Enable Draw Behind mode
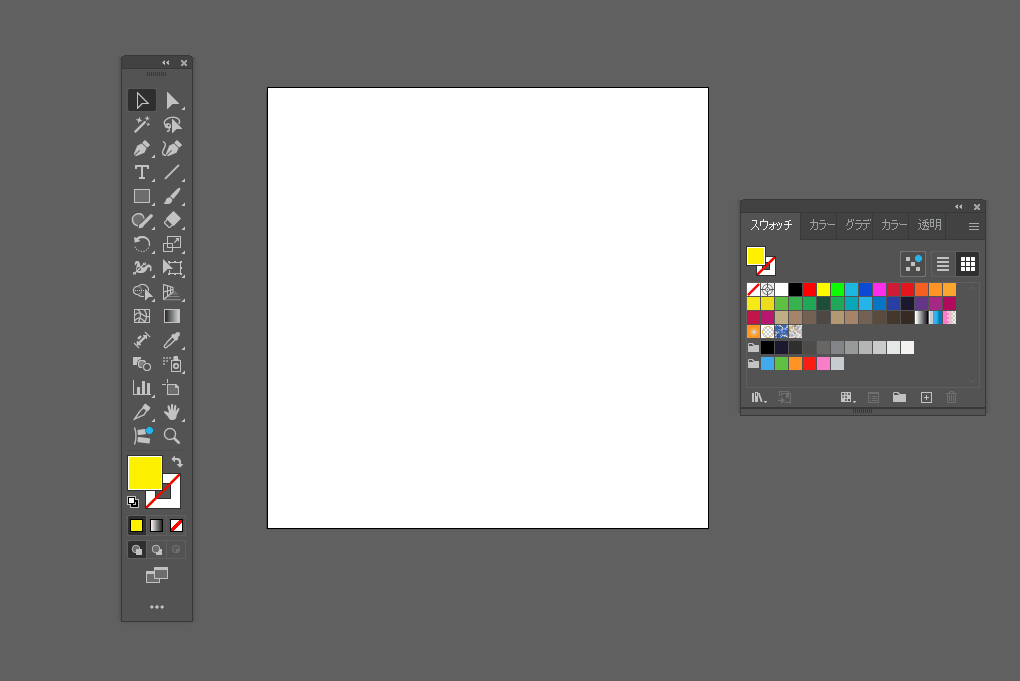This screenshot has width=1020, height=681. tap(157, 550)
